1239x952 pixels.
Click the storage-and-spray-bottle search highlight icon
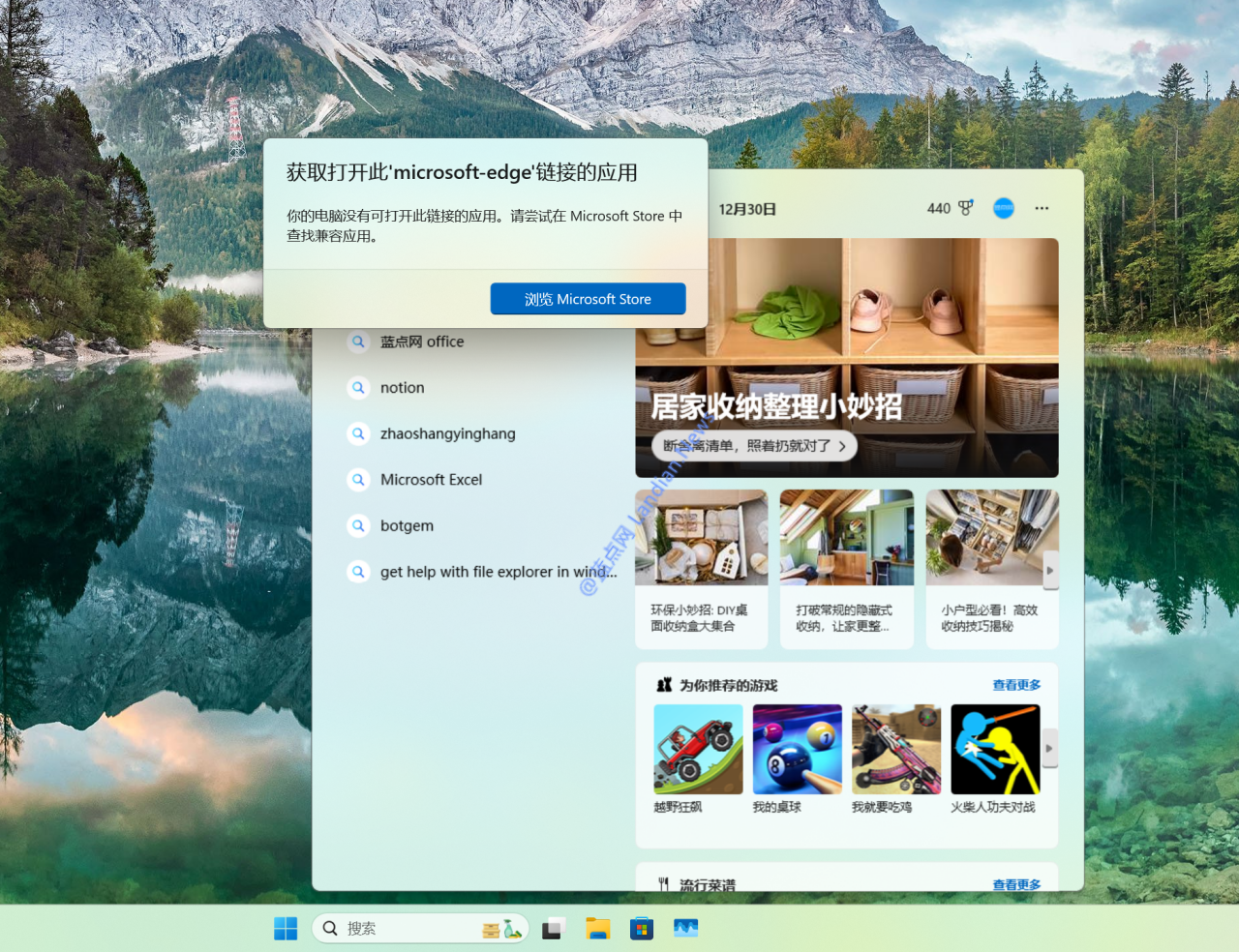502,929
